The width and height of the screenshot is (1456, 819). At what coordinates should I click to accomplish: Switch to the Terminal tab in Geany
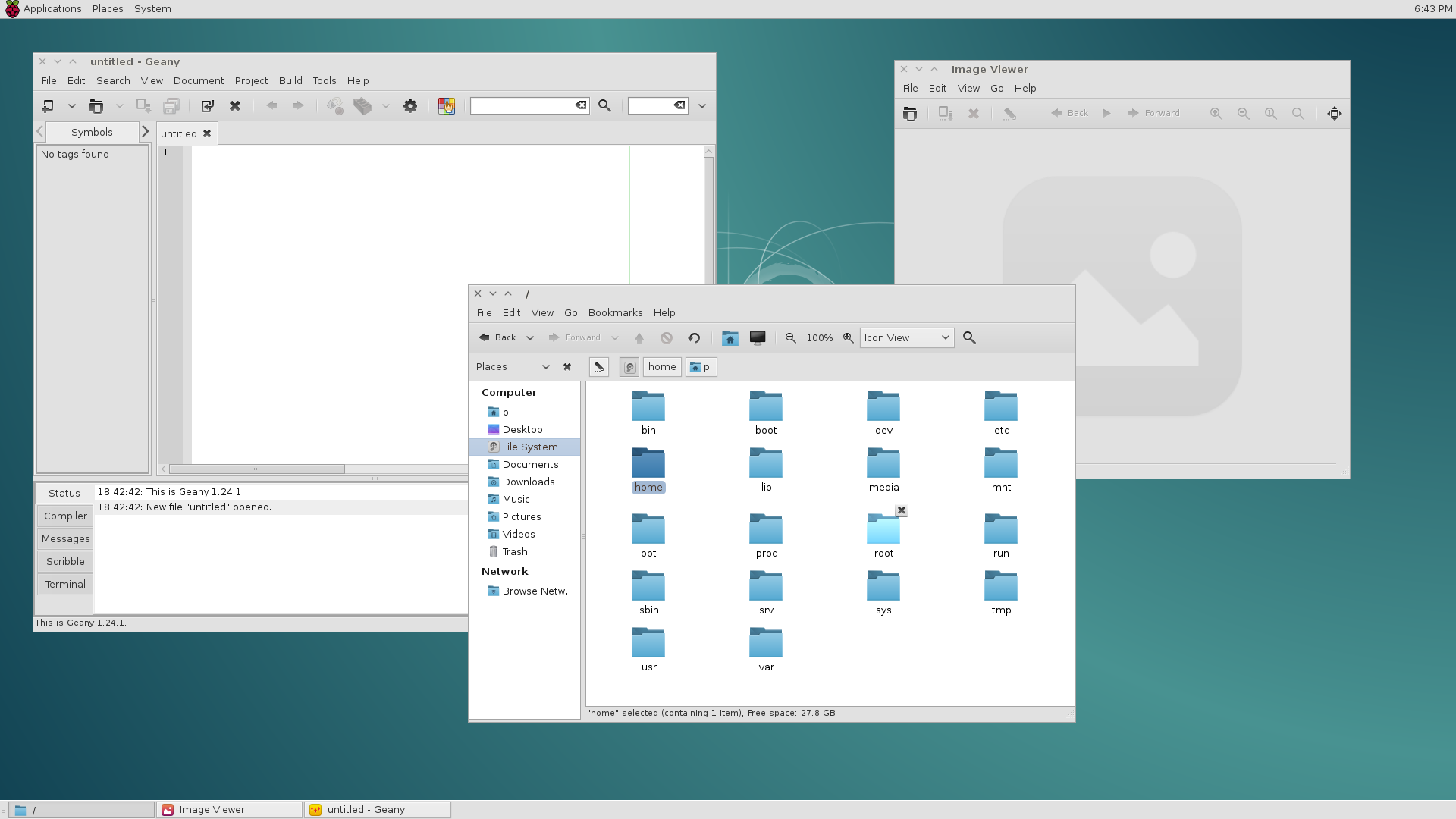click(x=65, y=585)
